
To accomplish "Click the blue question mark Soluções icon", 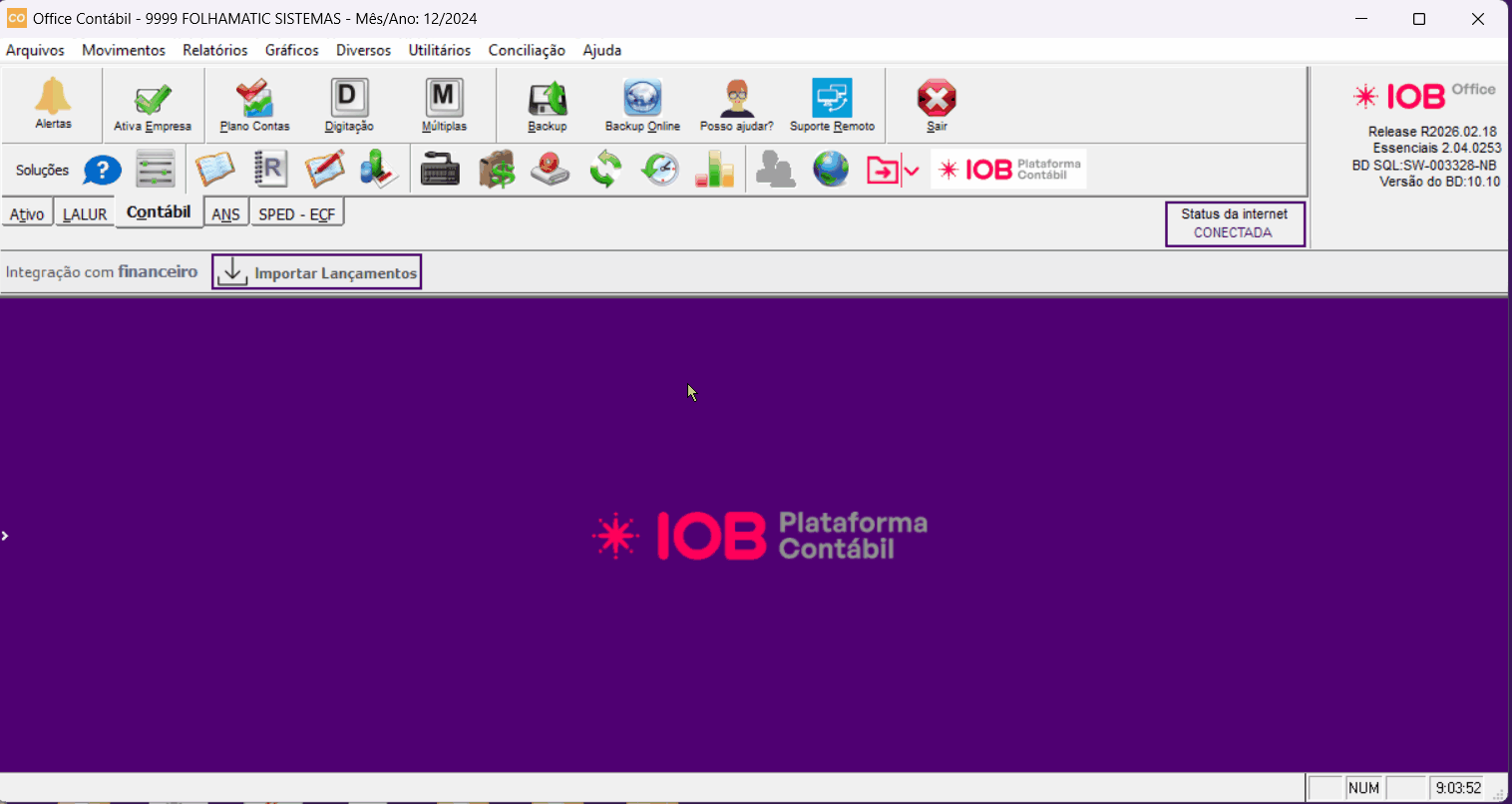I will pyautogui.click(x=102, y=171).
